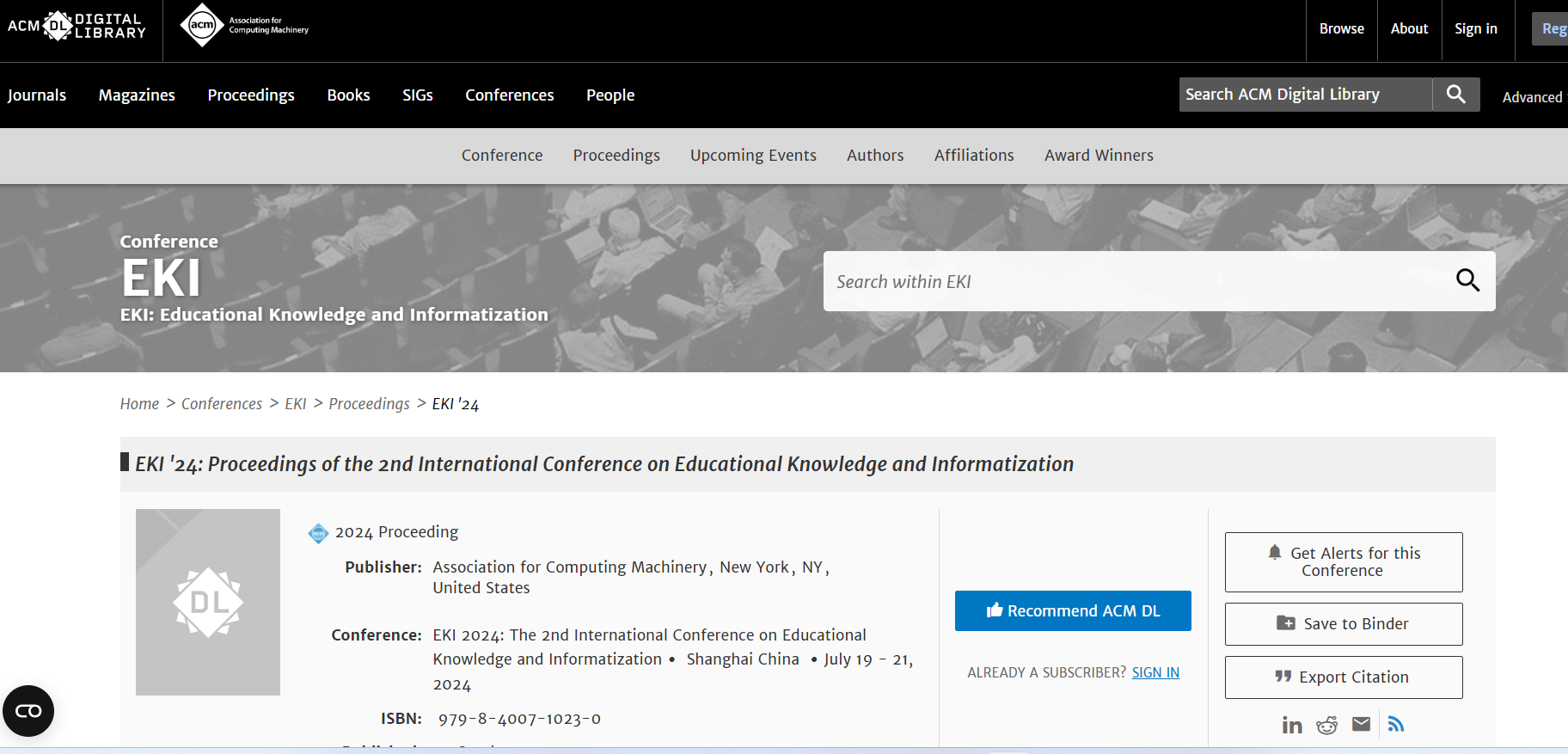Open Advanced search link
The image size is (1568, 754).
click(x=1533, y=97)
